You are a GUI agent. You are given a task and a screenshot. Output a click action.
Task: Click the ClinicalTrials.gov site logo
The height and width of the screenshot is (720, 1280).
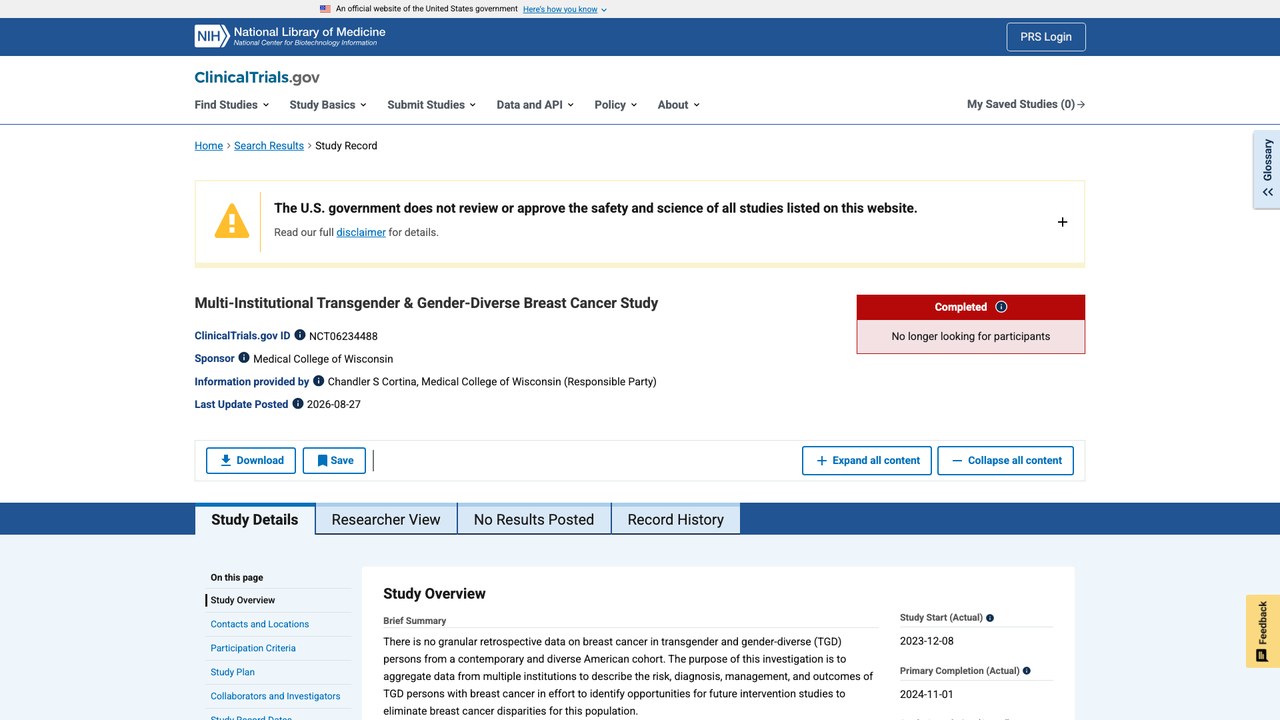[257, 77]
